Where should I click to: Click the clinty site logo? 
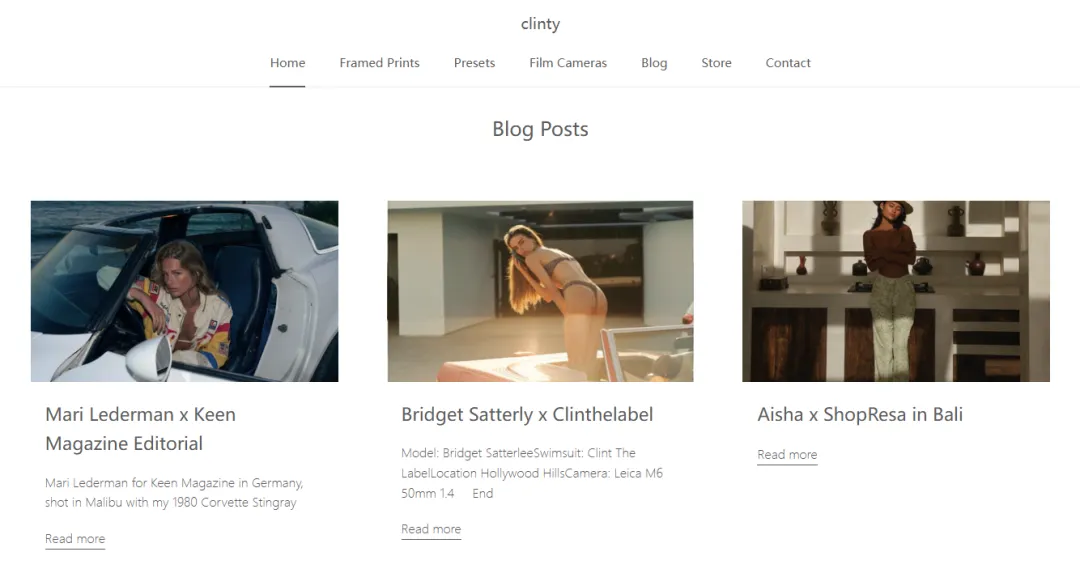point(540,24)
